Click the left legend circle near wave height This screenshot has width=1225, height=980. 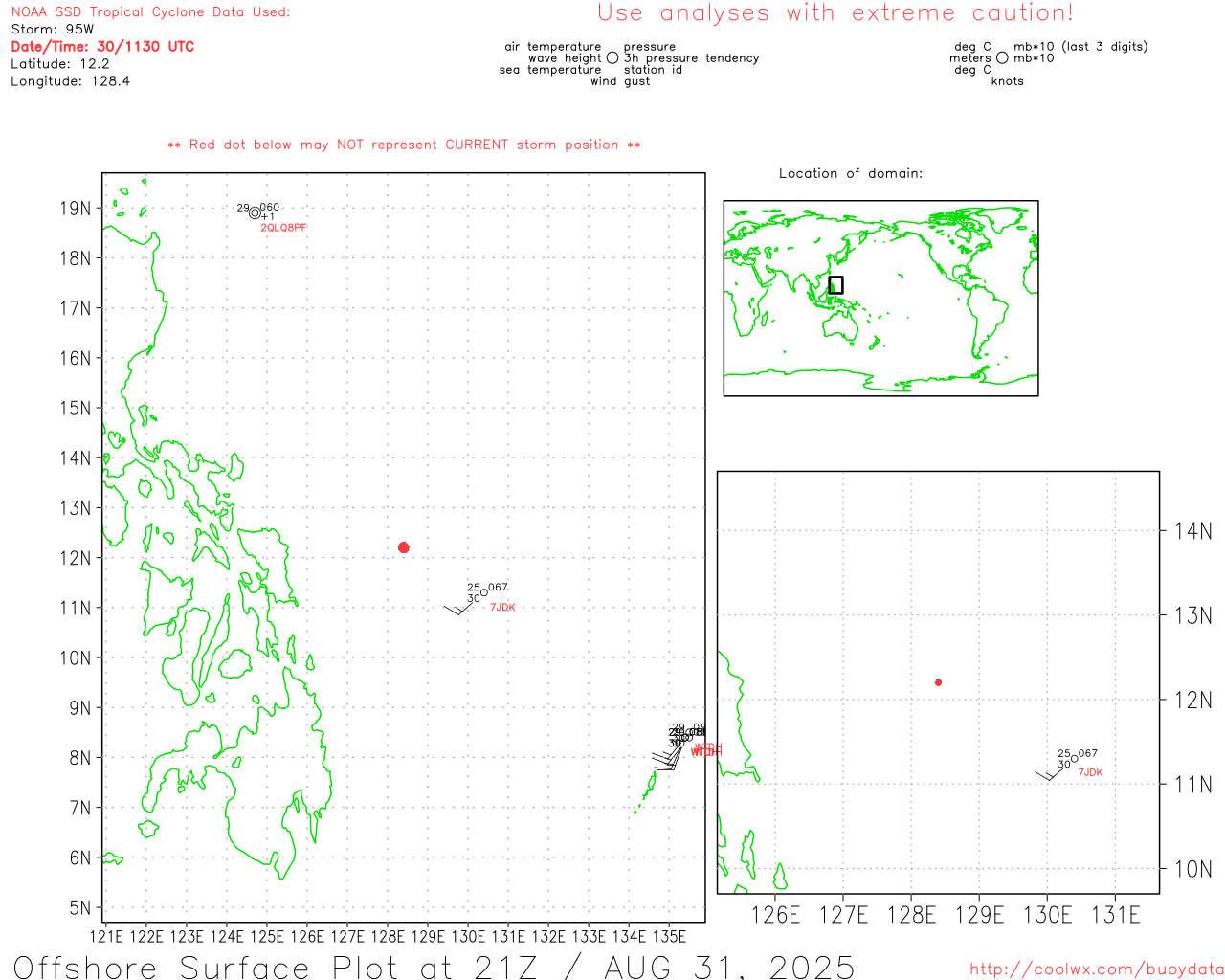click(x=612, y=58)
